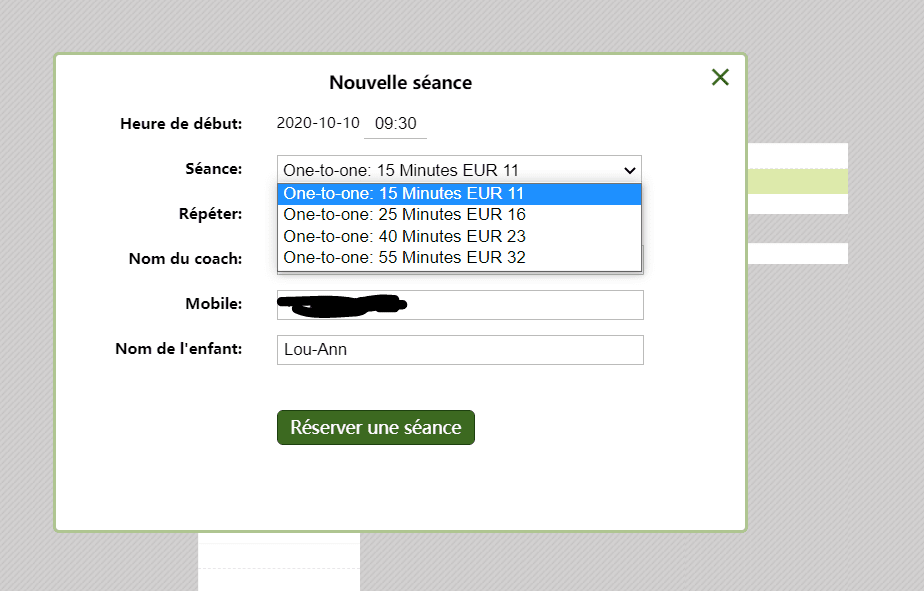Choose One-to-one: 25 Minutes EUR 16 option

(x=459, y=214)
